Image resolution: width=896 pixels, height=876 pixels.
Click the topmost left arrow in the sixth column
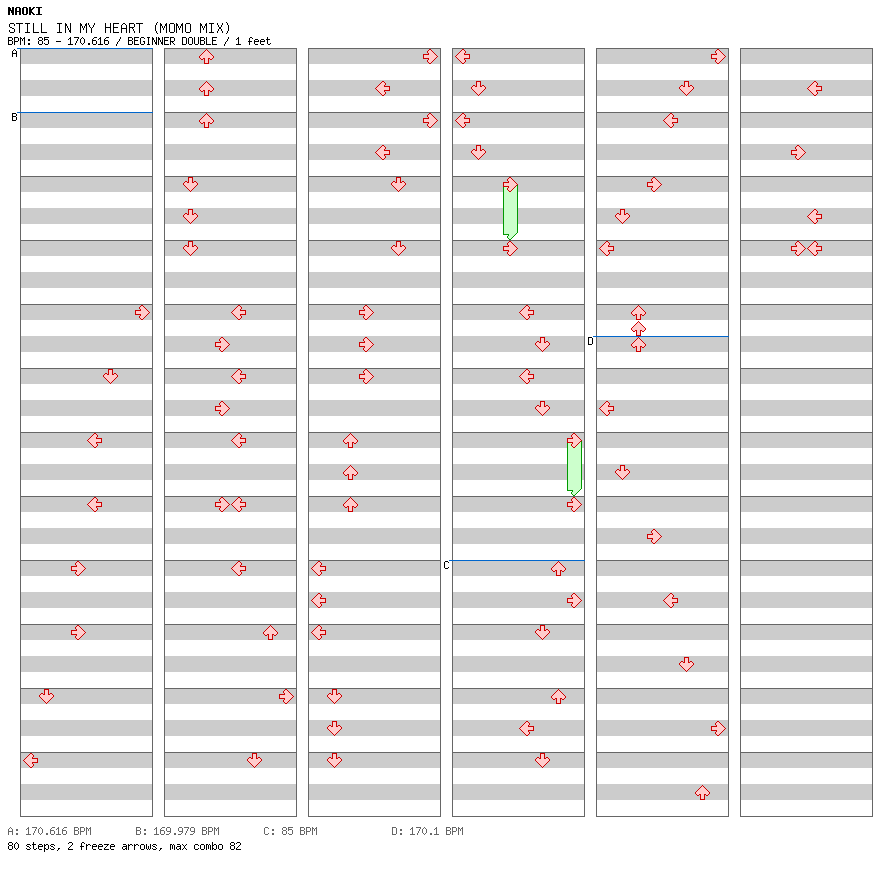point(814,88)
